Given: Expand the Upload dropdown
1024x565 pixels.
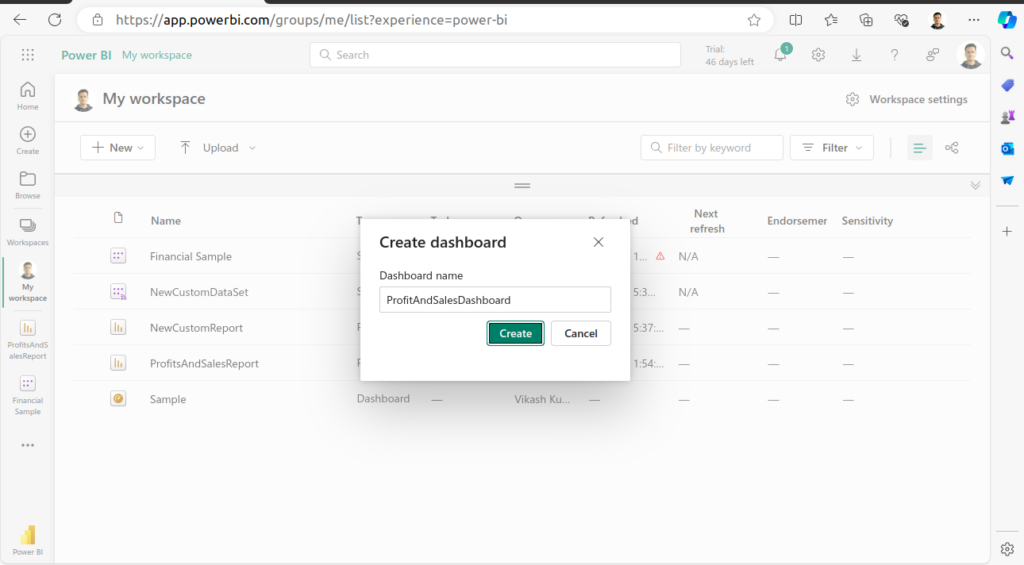Looking at the screenshot, I should (218, 148).
